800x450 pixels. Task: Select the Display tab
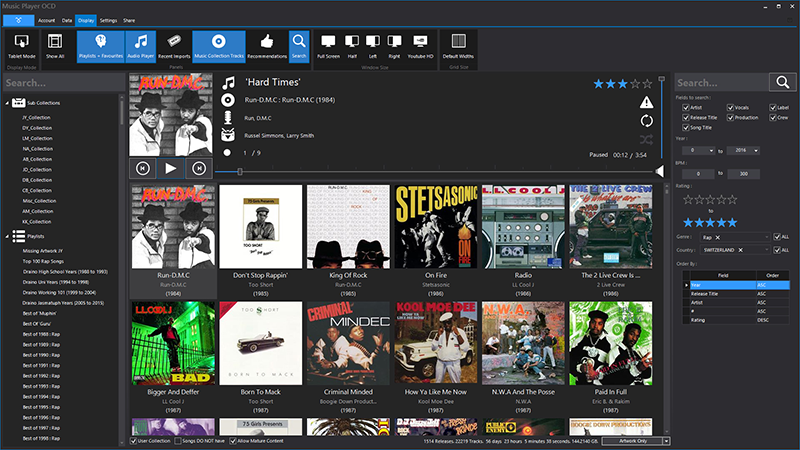coord(86,20)
